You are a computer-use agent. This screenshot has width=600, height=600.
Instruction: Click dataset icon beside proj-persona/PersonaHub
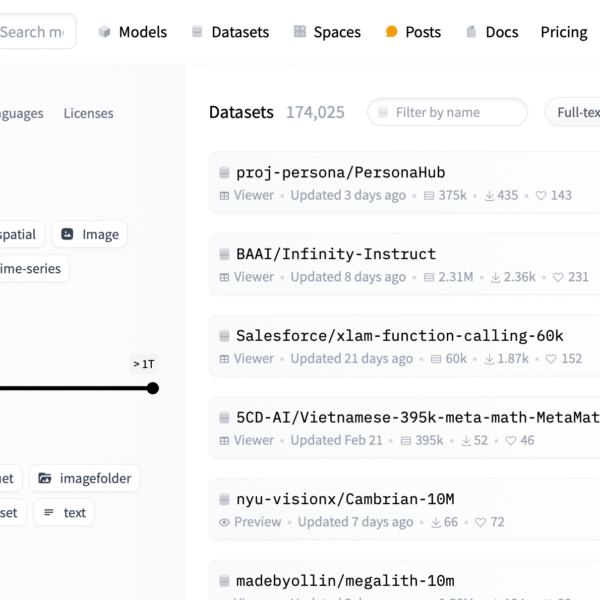coord(224,173)
